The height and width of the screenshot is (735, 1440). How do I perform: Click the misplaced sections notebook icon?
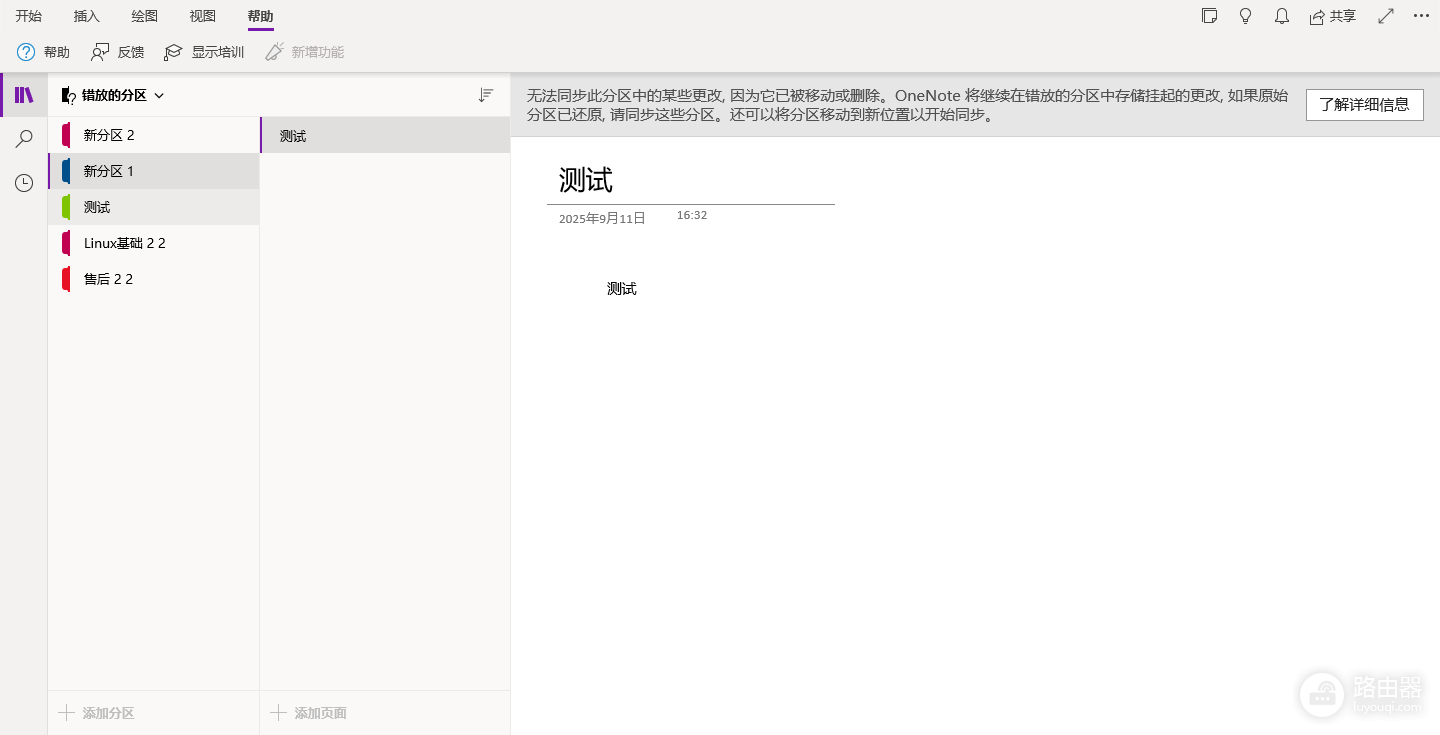(68, 96)
